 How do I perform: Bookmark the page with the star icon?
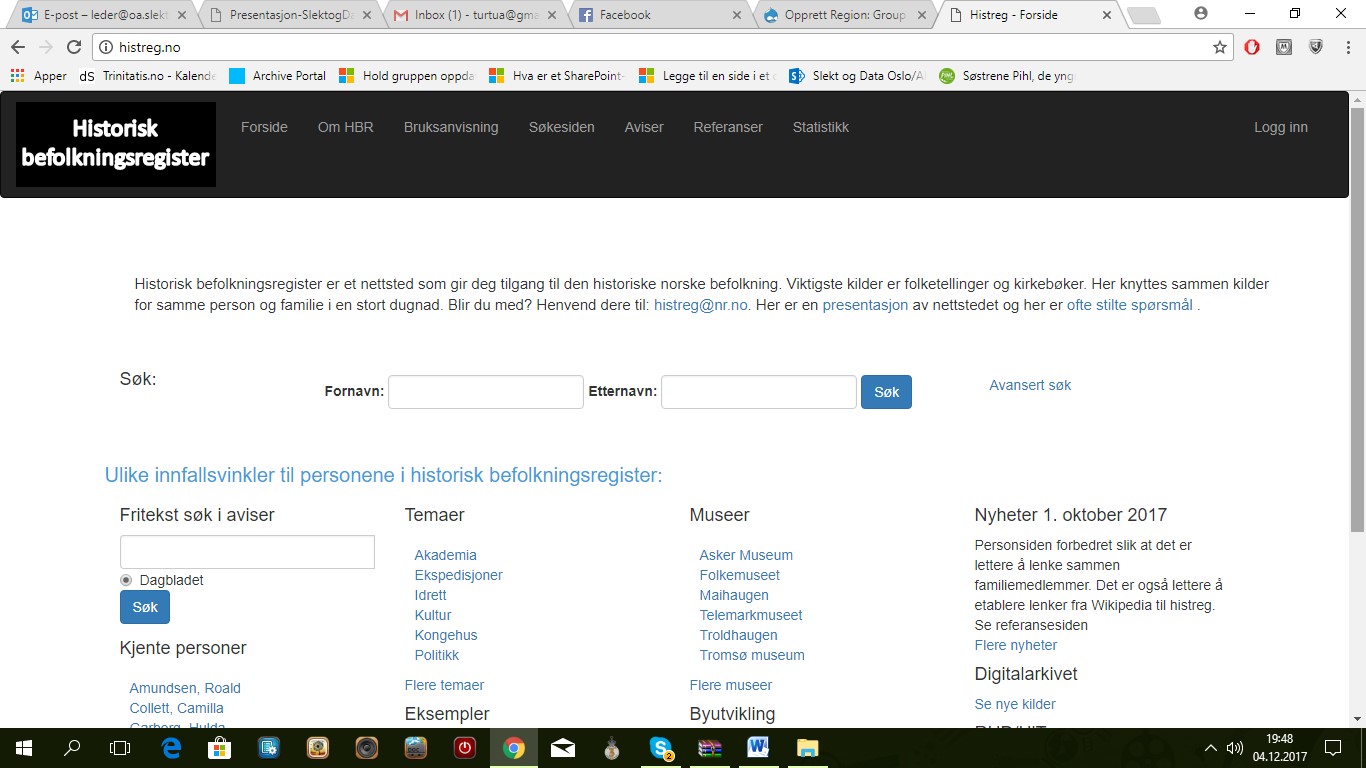[1219, 47]
